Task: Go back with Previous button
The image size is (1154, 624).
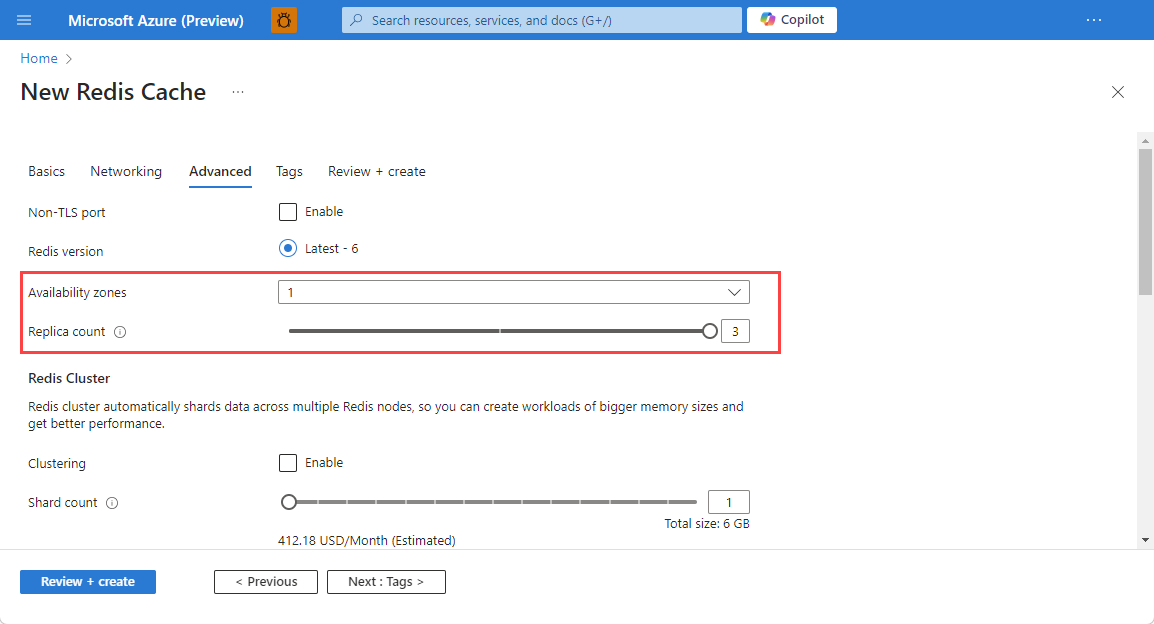Action: click(266, 581)
